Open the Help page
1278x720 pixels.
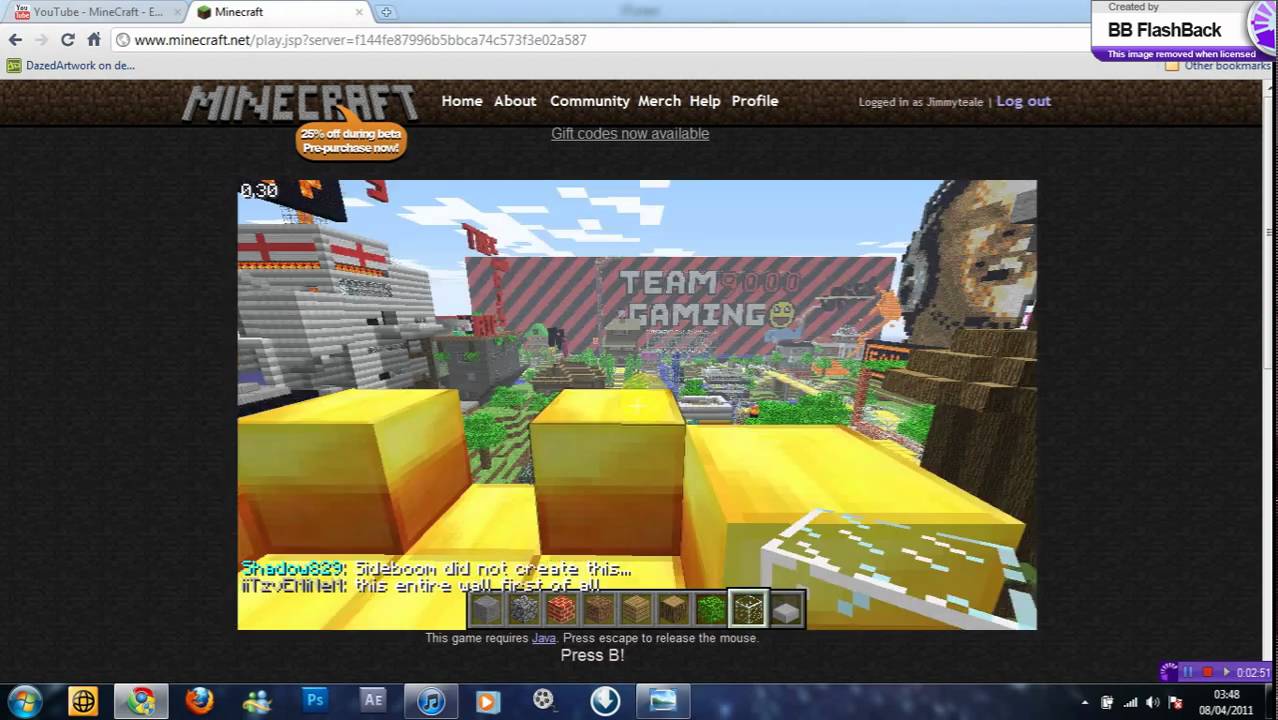[x=705, y=101]
